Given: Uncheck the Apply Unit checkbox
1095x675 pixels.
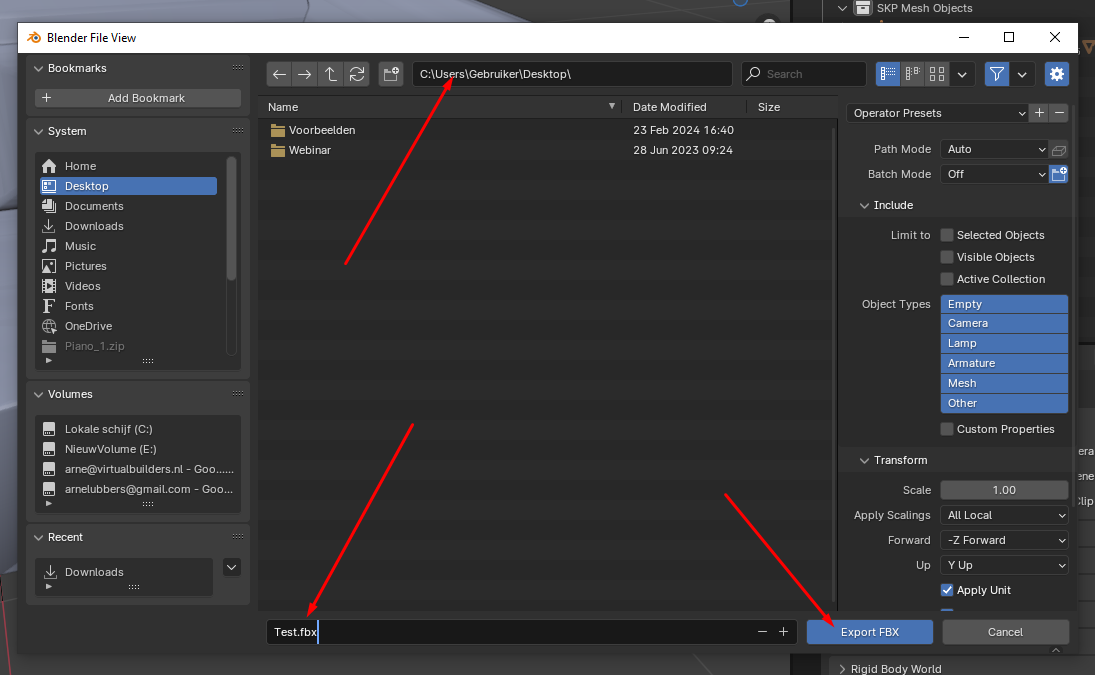Looking at the screenshot, I should [947, 590].
